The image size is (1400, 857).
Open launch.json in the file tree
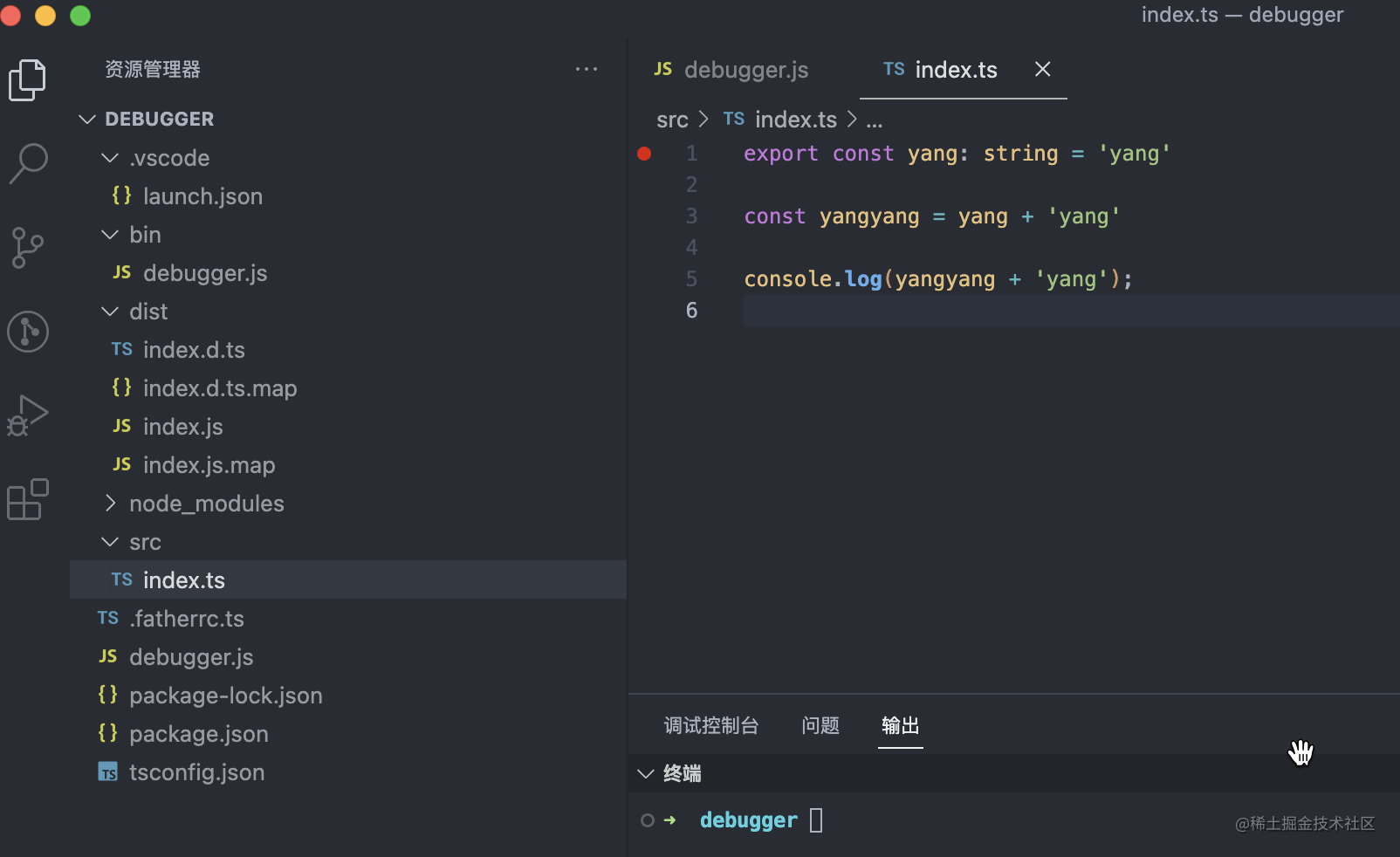pyautogui.click(x=202, y=196)
